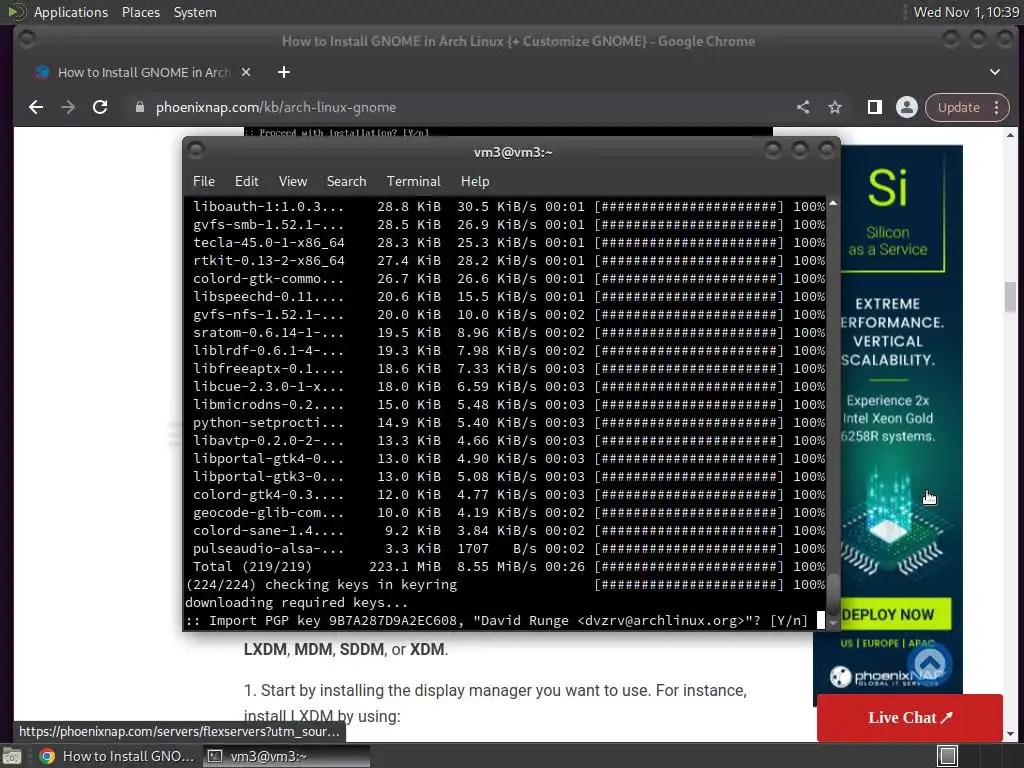Open Chrome three-dot menu

[997, 107]
